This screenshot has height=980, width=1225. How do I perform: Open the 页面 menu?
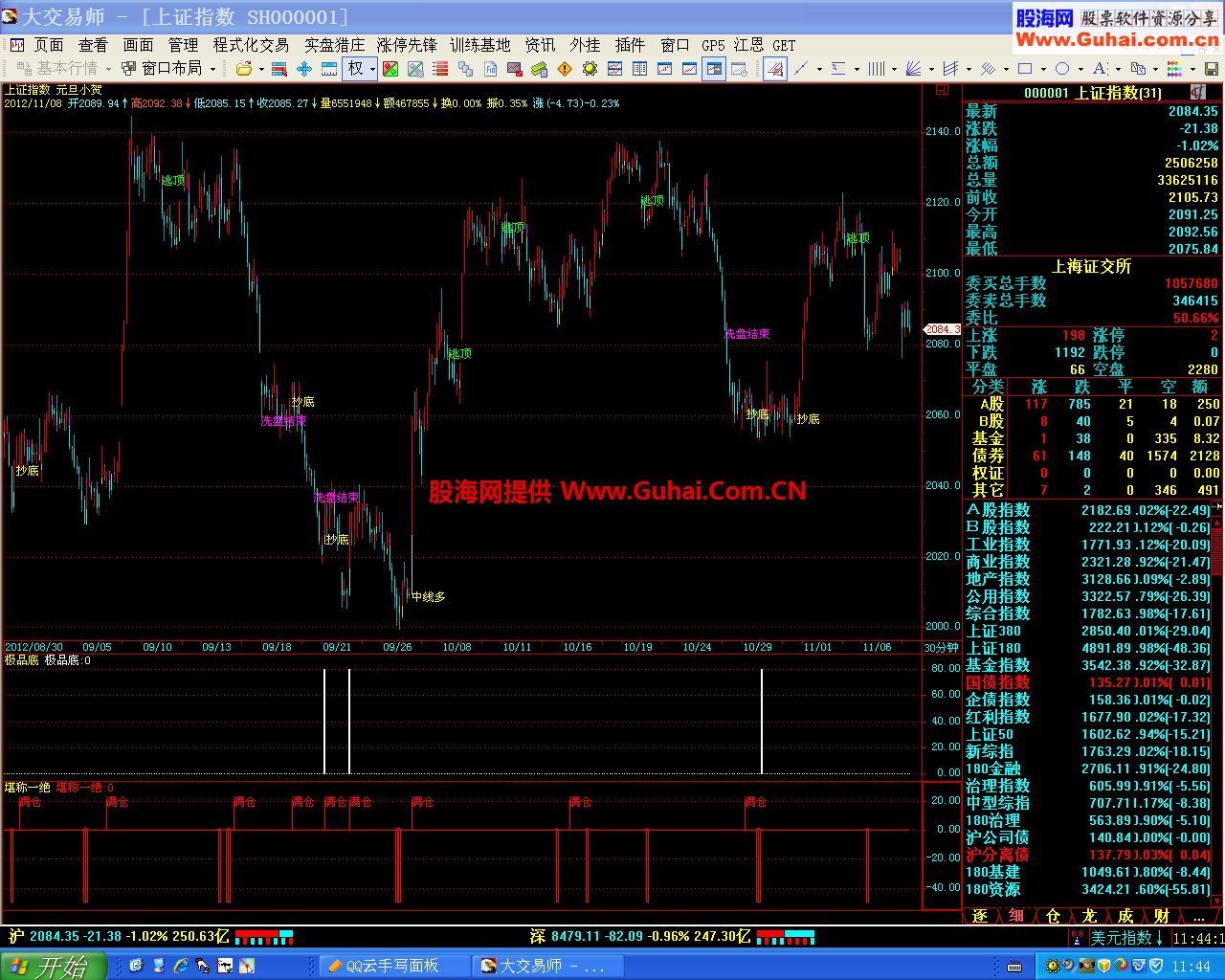[48, 45]
